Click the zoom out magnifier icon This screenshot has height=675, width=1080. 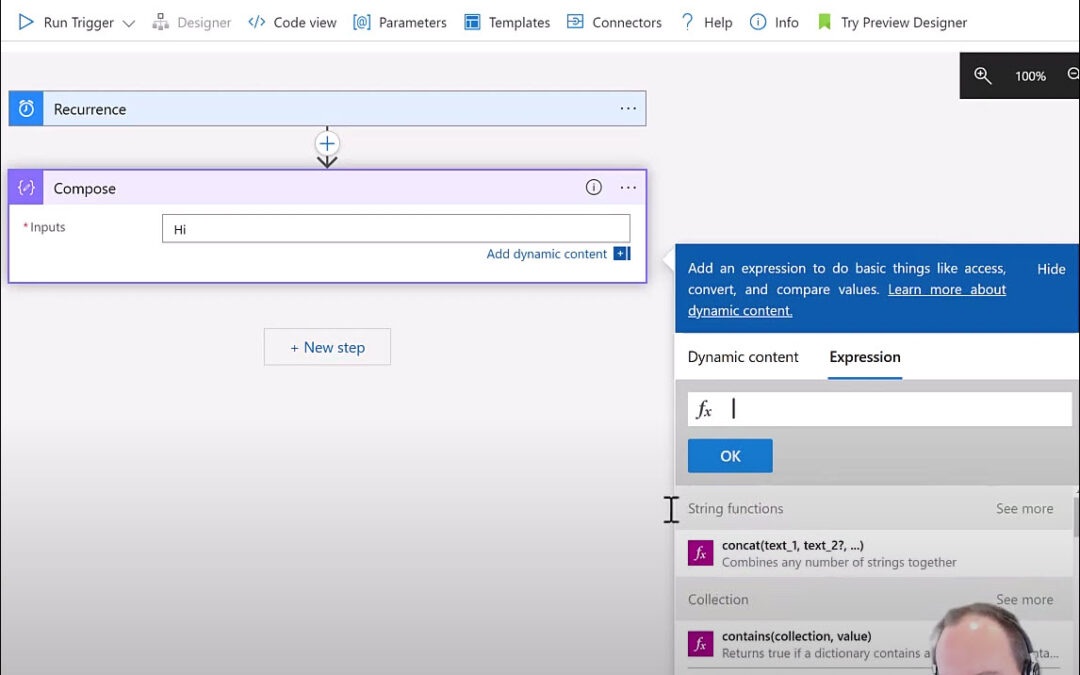pyautogui.click(x=1073, y=74)
